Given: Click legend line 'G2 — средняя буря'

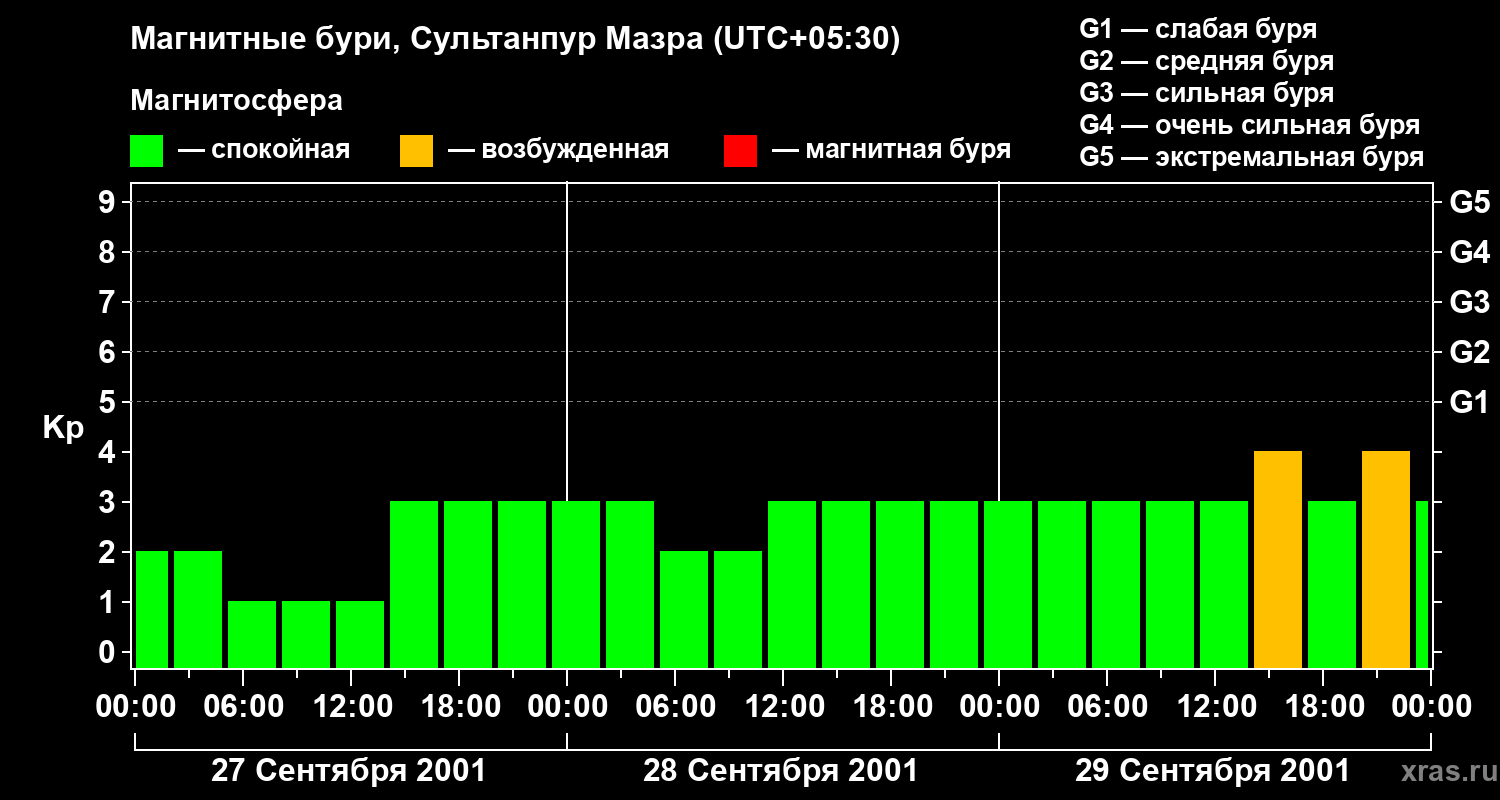Looking at the screenshot, I should pos(1207,61).
